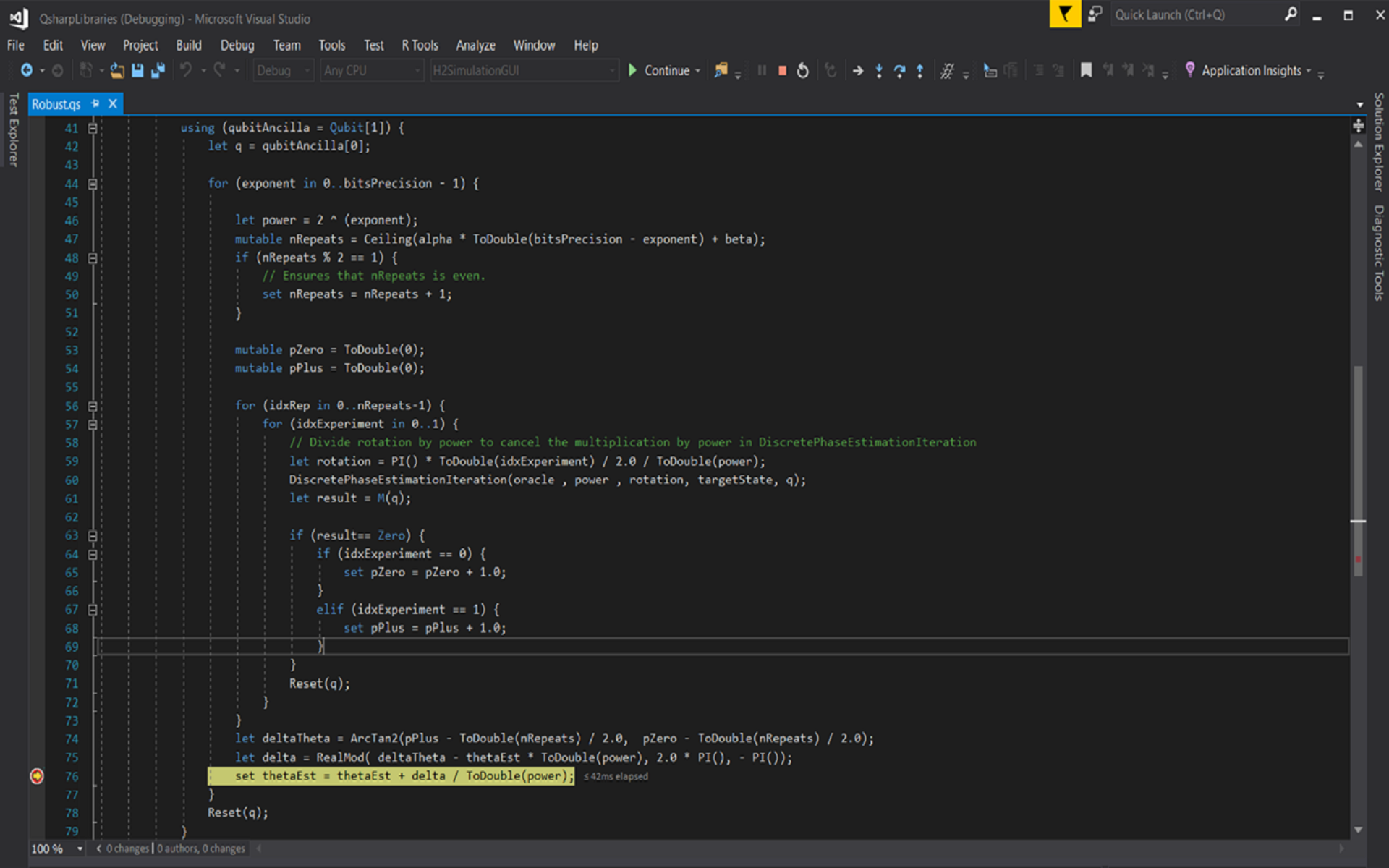1389x868 pixels.
Task: Click the Save All icon
Action: 158,70
